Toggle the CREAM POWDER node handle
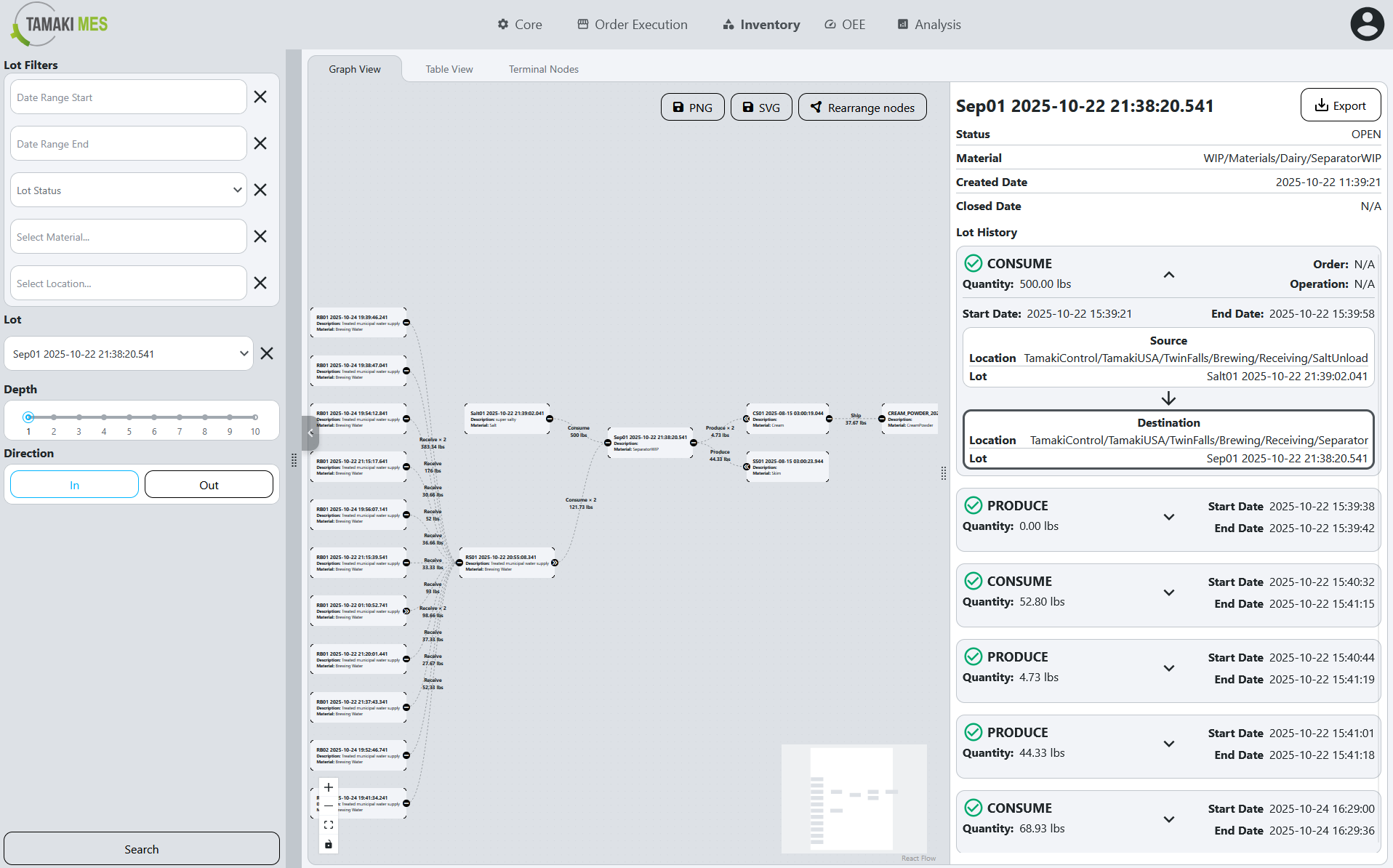 pos(882,419)
